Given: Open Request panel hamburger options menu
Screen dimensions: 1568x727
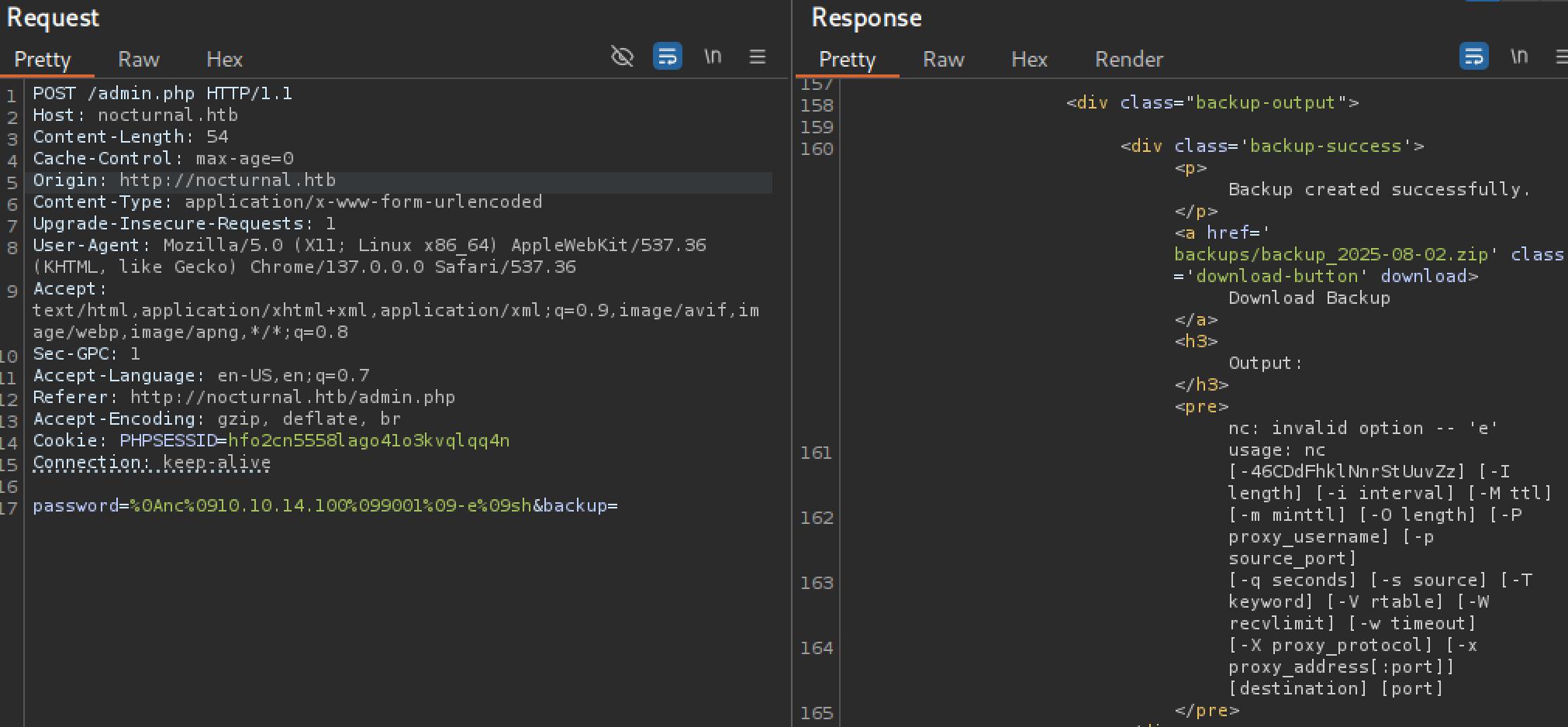Looking at the screenshot, I should [758, 57].
